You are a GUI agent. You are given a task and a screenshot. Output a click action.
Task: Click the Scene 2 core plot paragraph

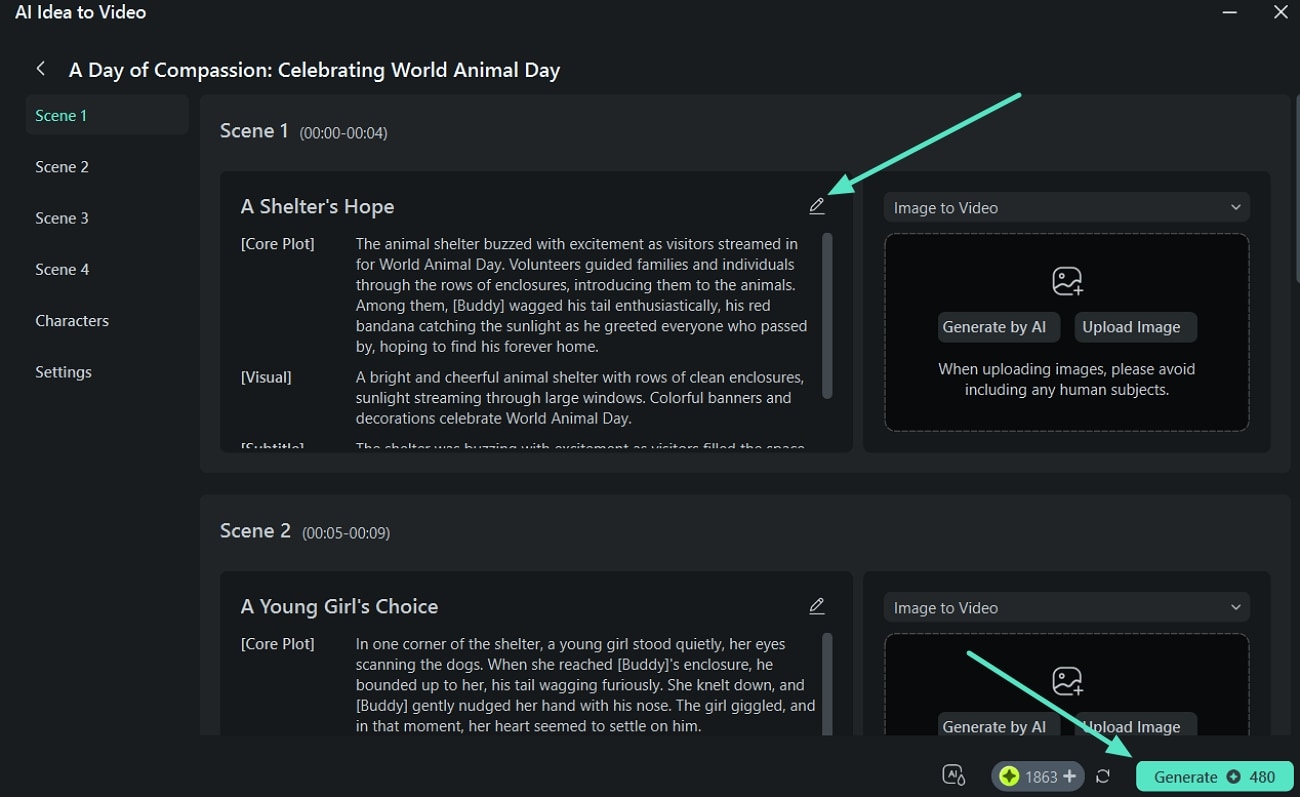coord(586,685)
